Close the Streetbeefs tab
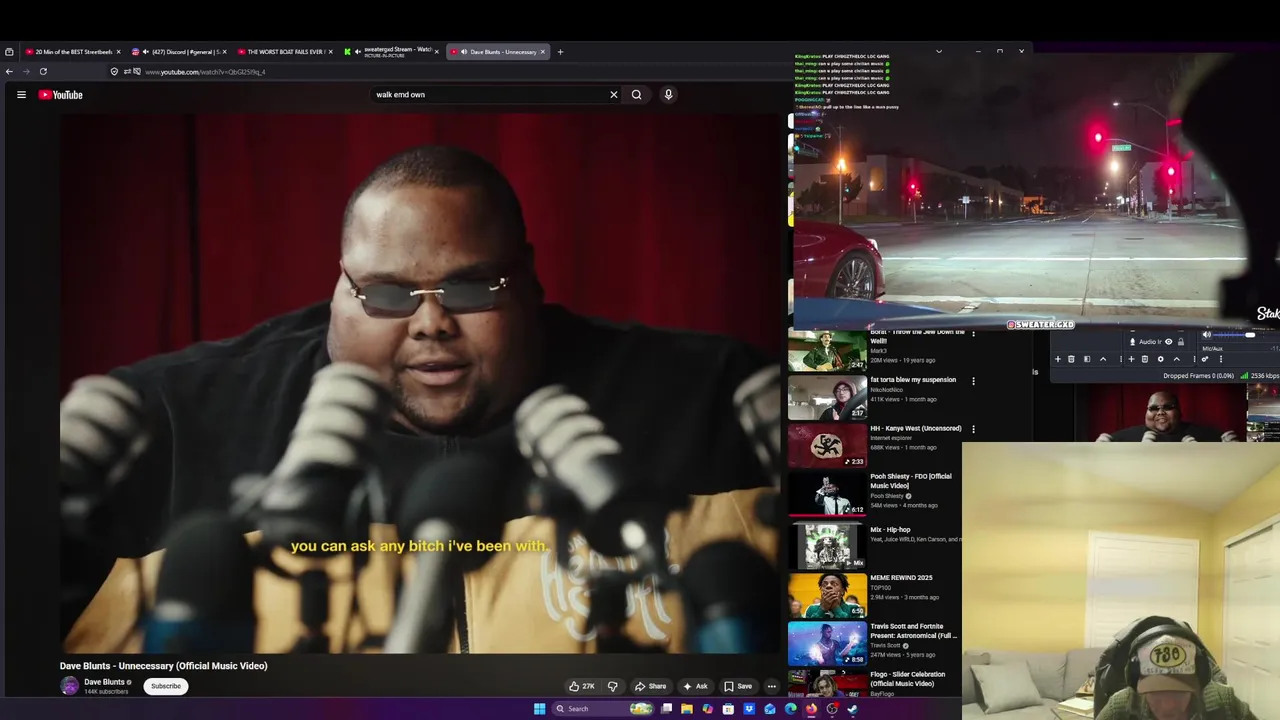 (118, 52)
